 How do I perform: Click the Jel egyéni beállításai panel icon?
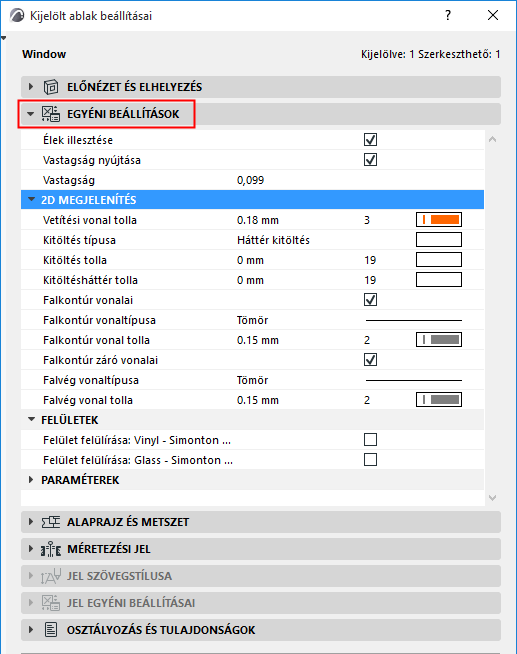point(51,603)
